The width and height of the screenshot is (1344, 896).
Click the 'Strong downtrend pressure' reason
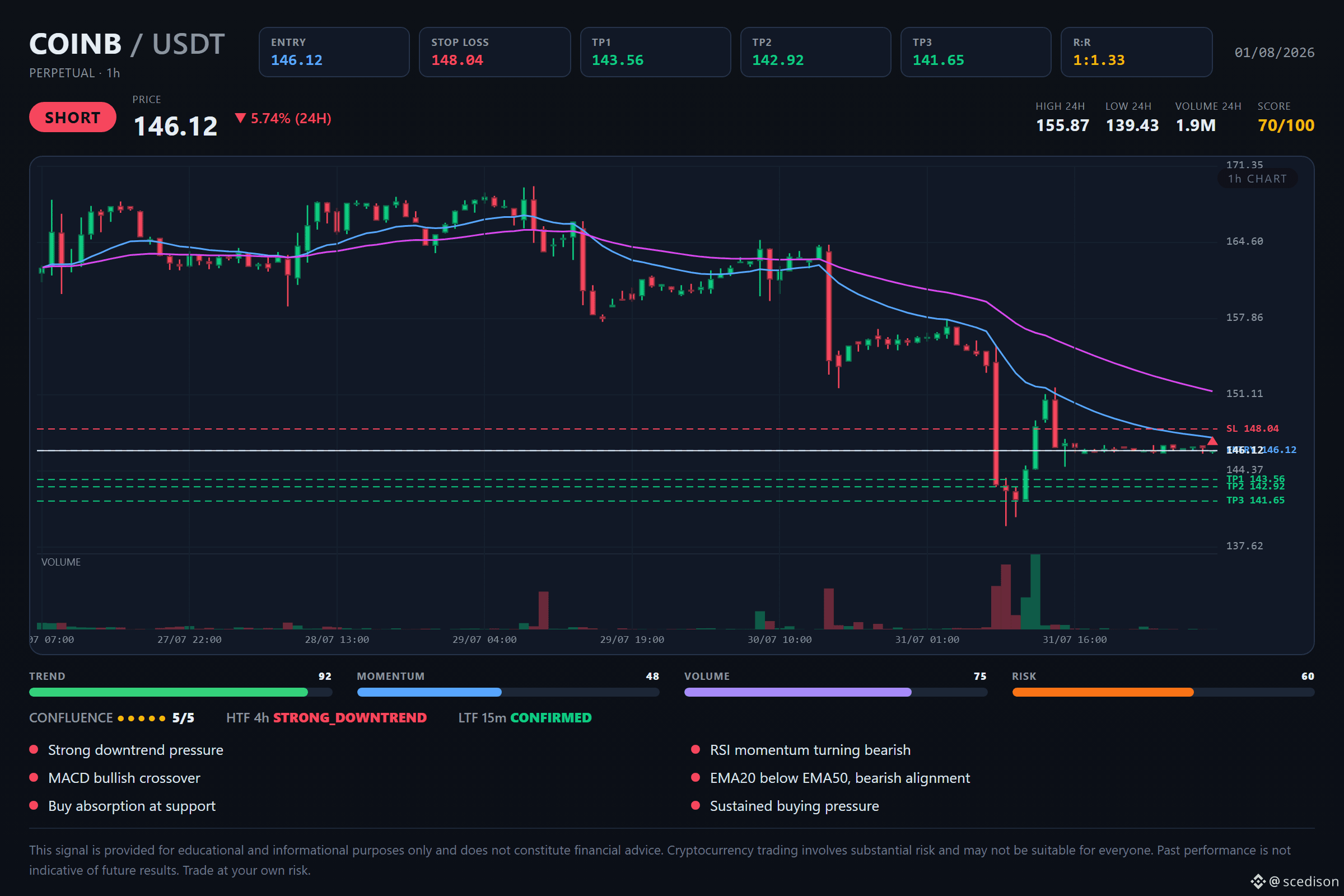point(136,750)
